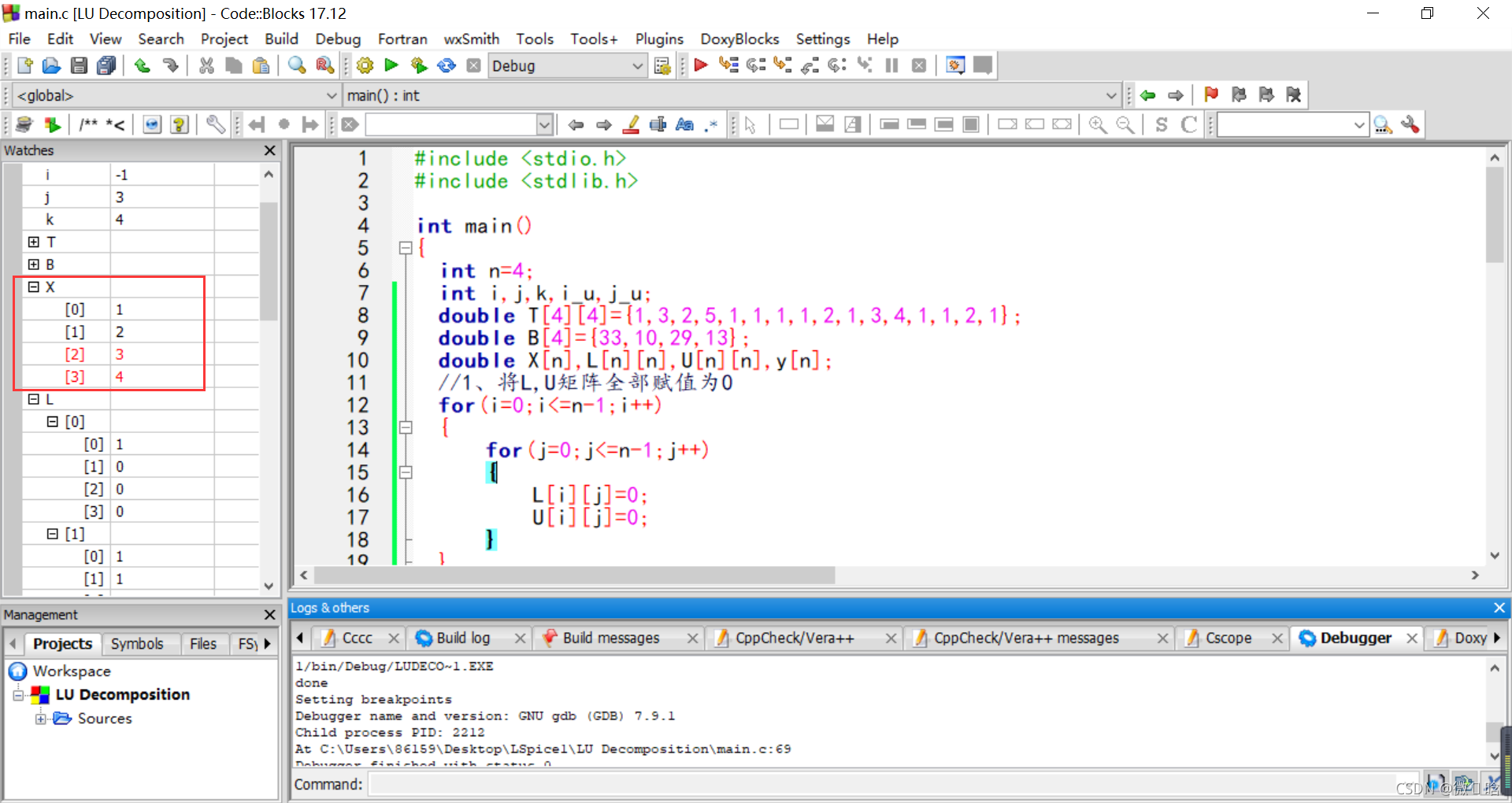Image resolution: width=1512 pixels, height=803 pixels.
Task: Toggle match case Aa option
Action: coord(684,124)
